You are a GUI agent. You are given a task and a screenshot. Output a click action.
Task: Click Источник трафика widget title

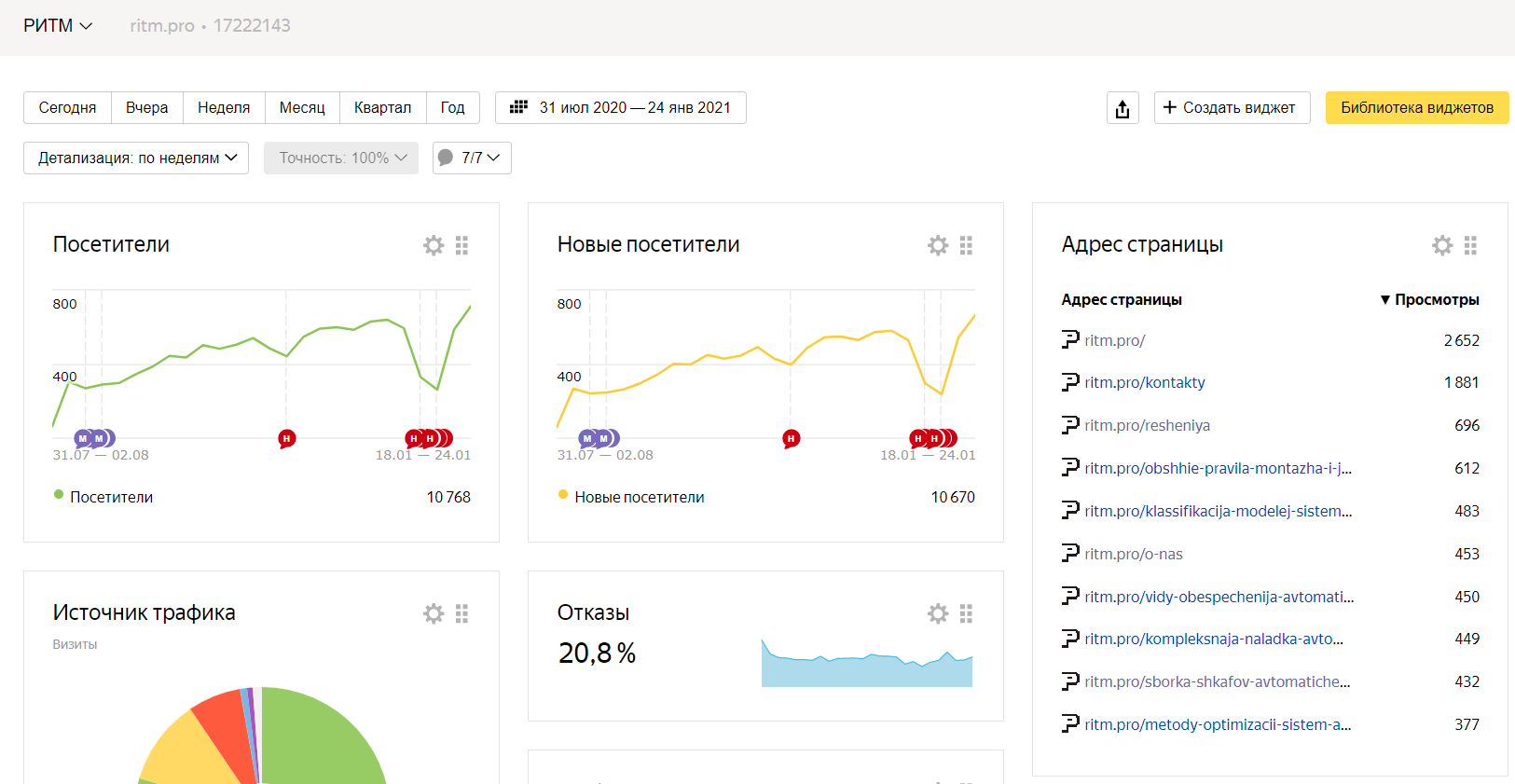coord(144,612)
